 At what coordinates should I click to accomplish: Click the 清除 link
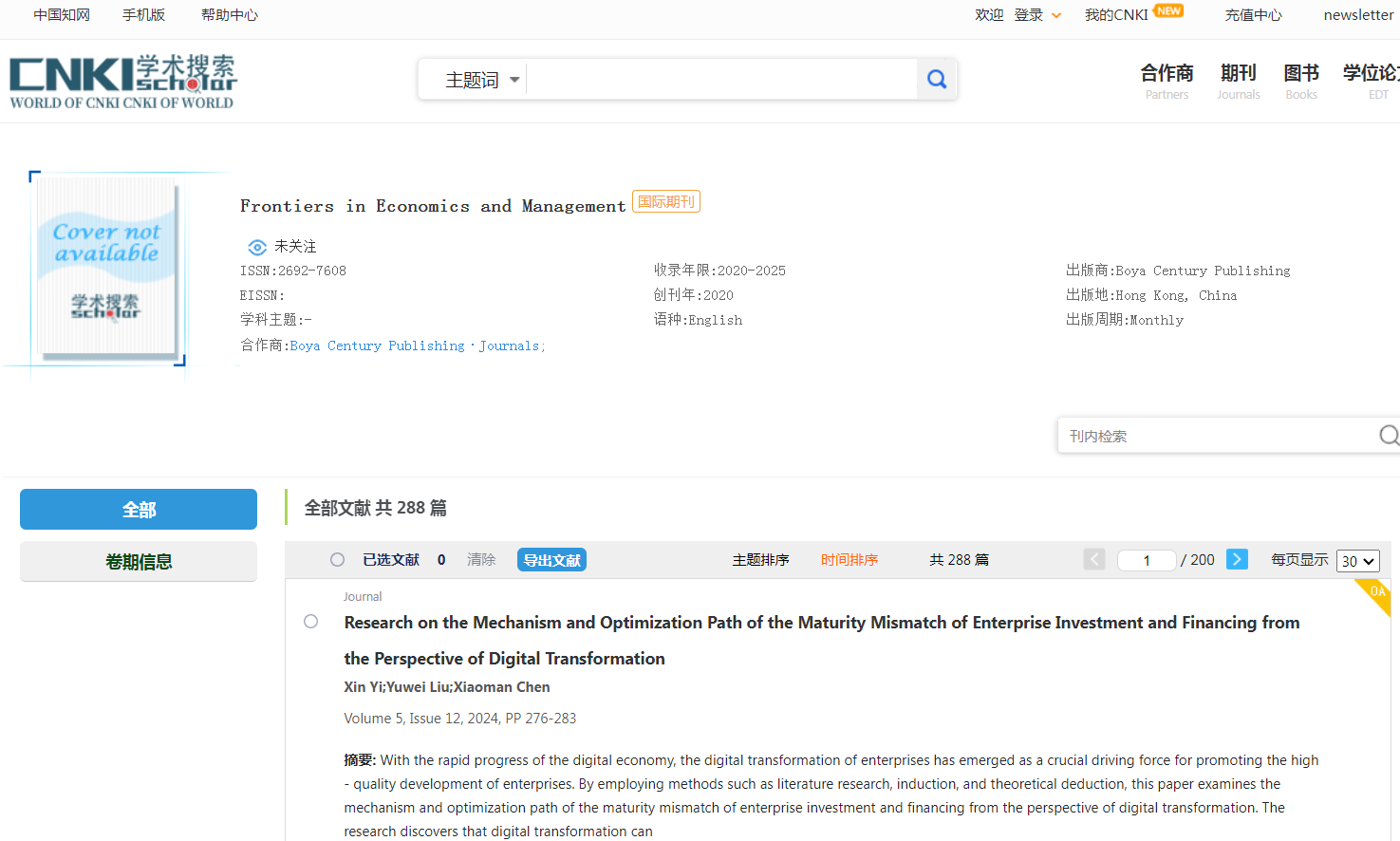pos(481,560)
